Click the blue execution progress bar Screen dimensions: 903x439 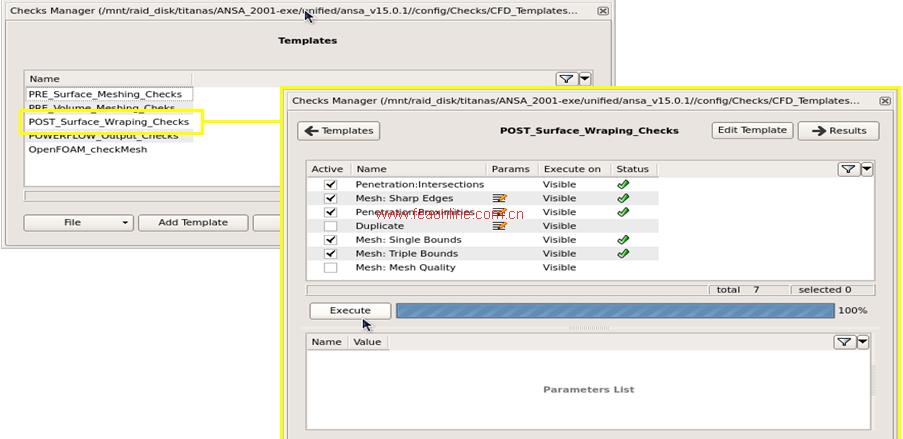tap(615, 311)
